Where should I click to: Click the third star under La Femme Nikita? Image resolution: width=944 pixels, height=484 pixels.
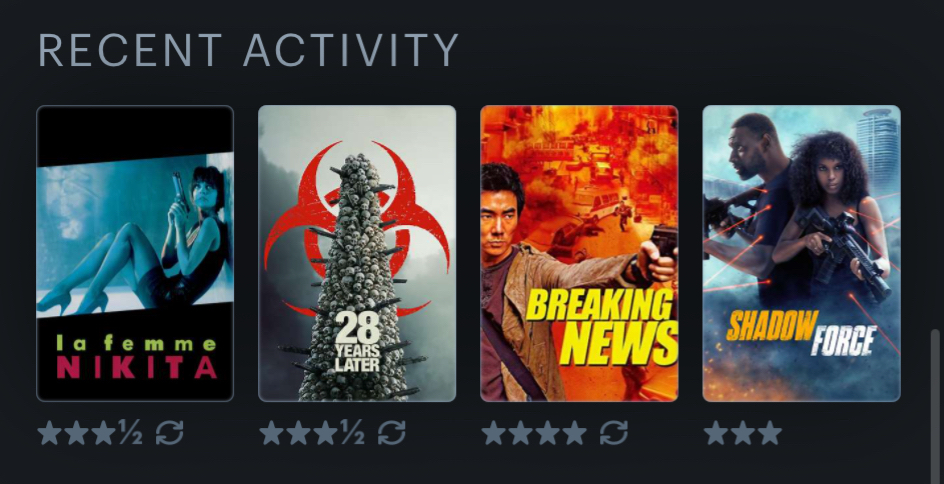104,433
